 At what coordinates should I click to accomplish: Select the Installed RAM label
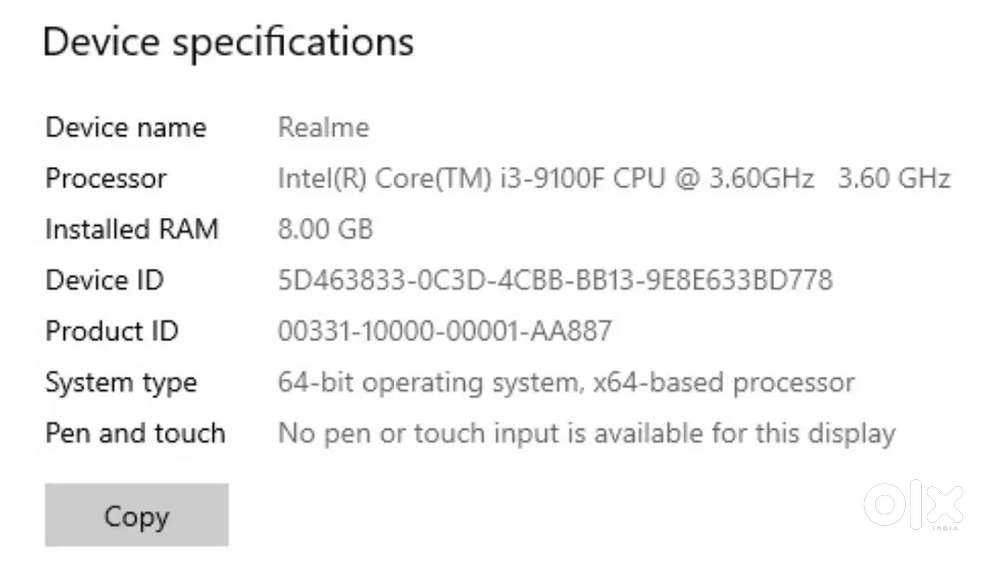tap(132, 229)
